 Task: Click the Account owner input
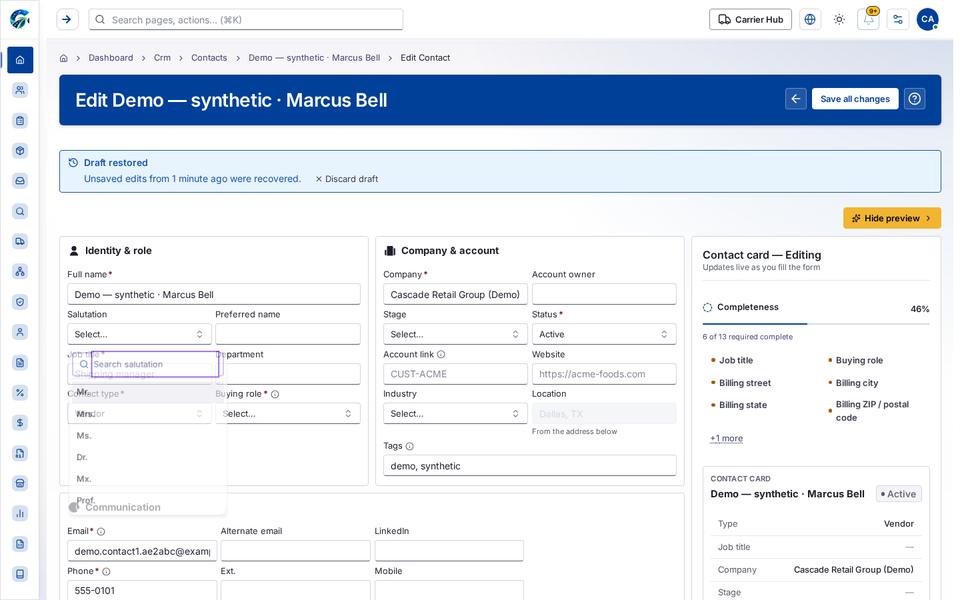pos(604,294)
